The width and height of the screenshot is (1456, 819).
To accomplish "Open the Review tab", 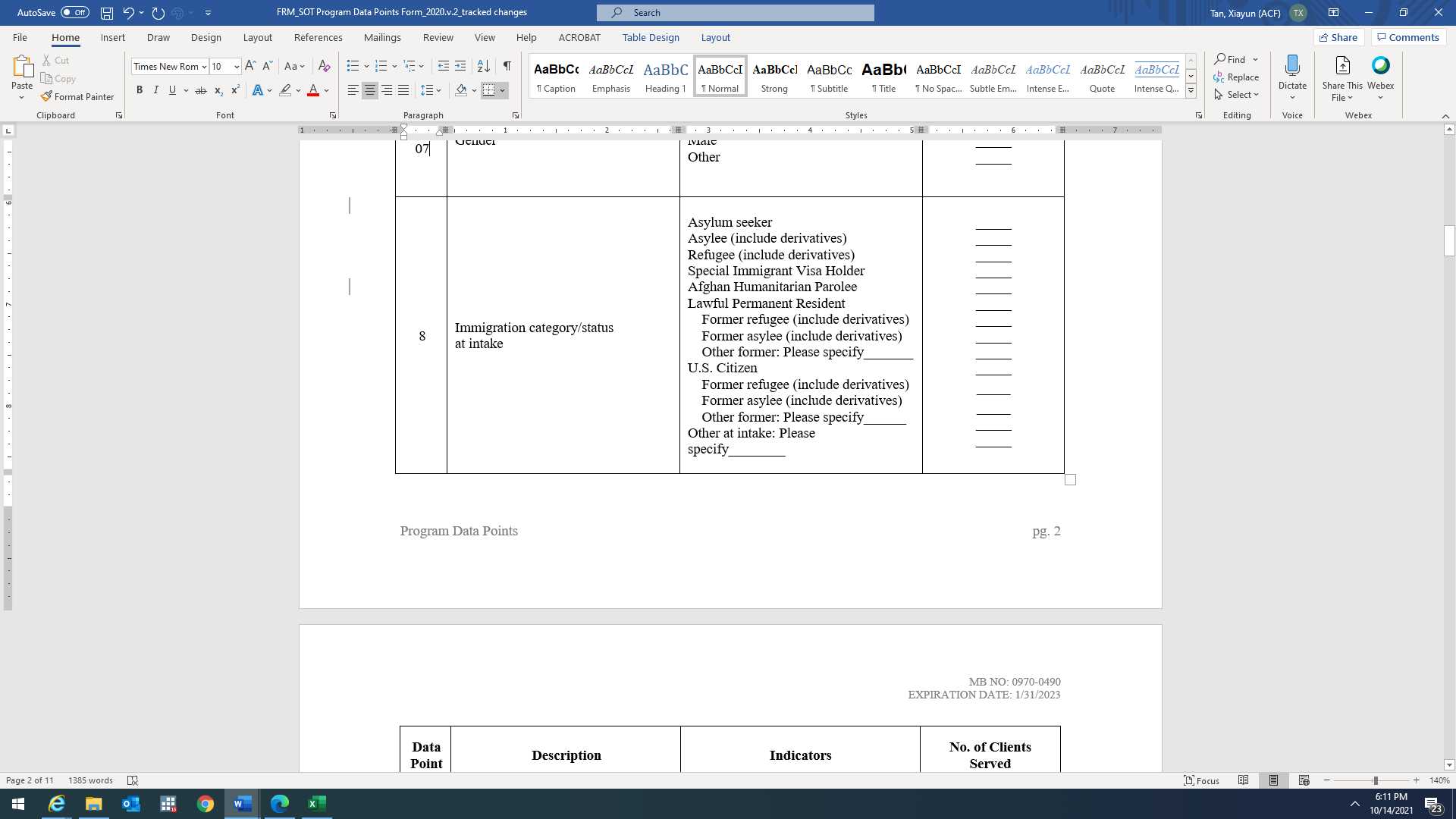I will click(x=438, y=37).
